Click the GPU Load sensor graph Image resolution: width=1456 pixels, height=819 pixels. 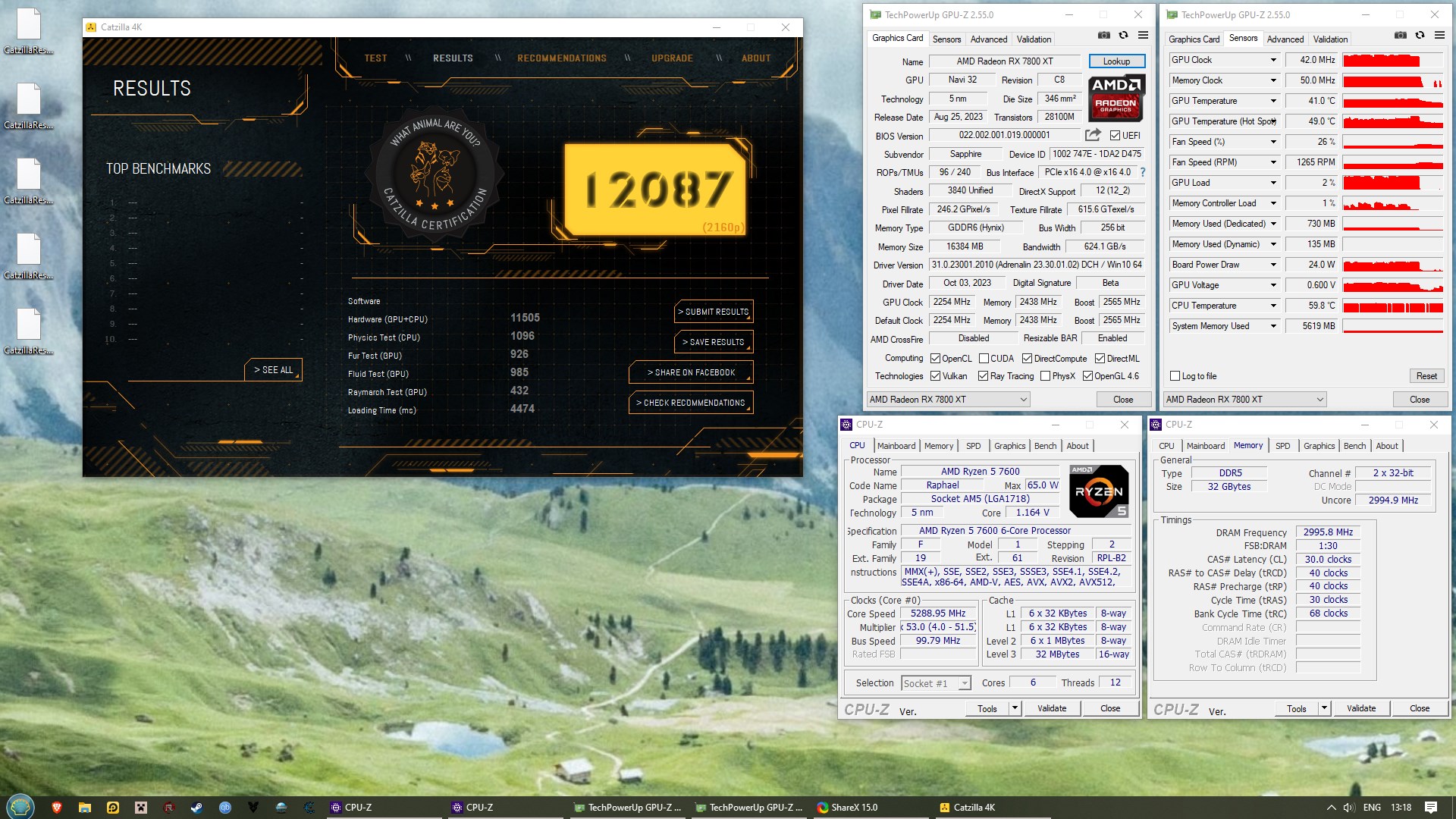point(1393,183)
